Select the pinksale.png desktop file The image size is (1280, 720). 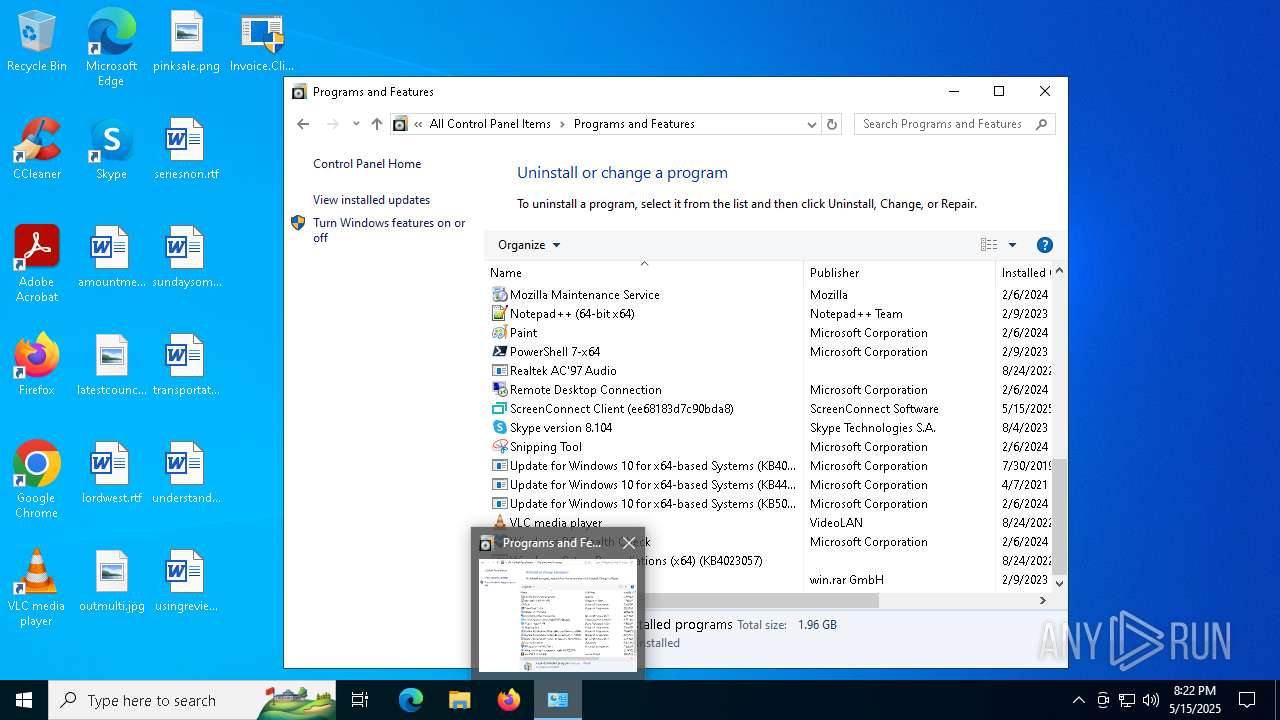pos(186,42)
